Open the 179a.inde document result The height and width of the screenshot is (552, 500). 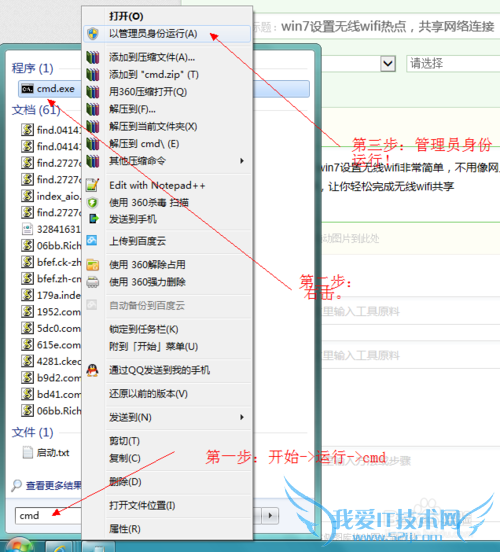(51, 295)
